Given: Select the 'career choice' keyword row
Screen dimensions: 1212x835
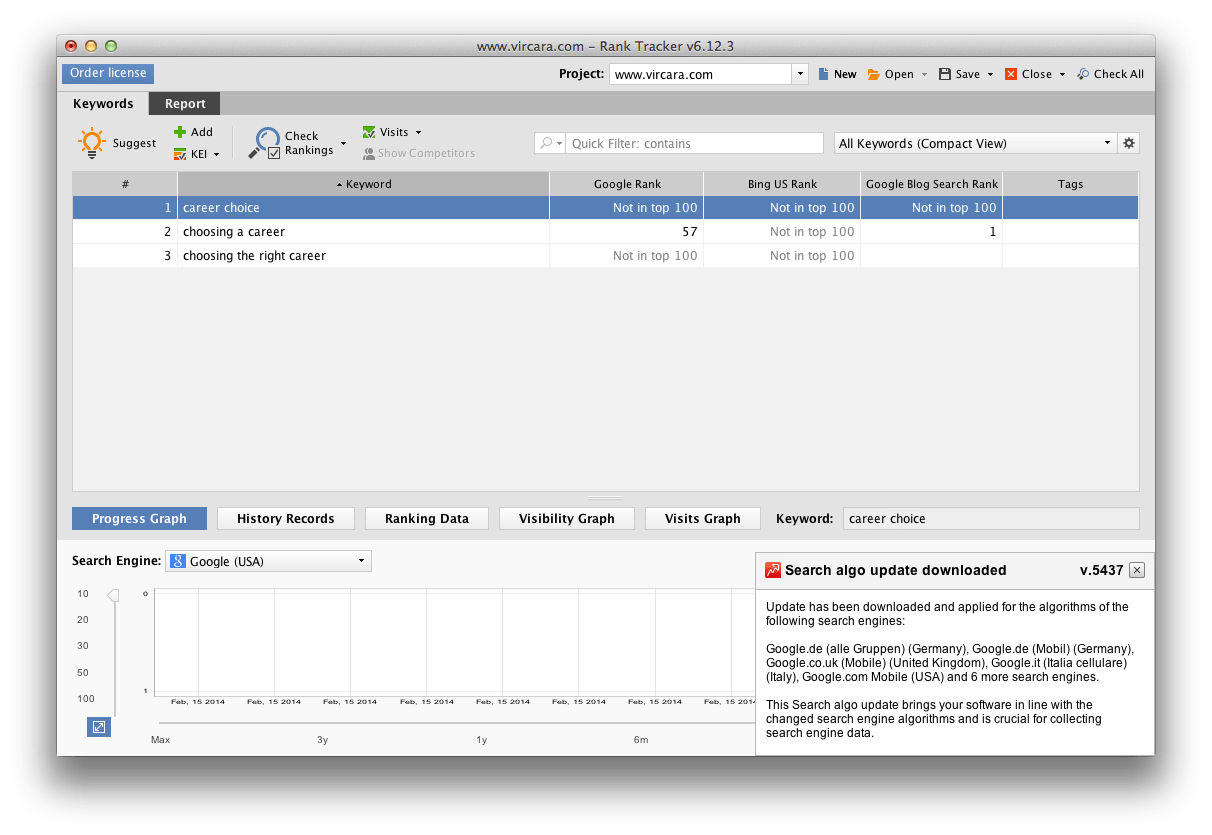Looking at the screenshot, I should point(605,208).
